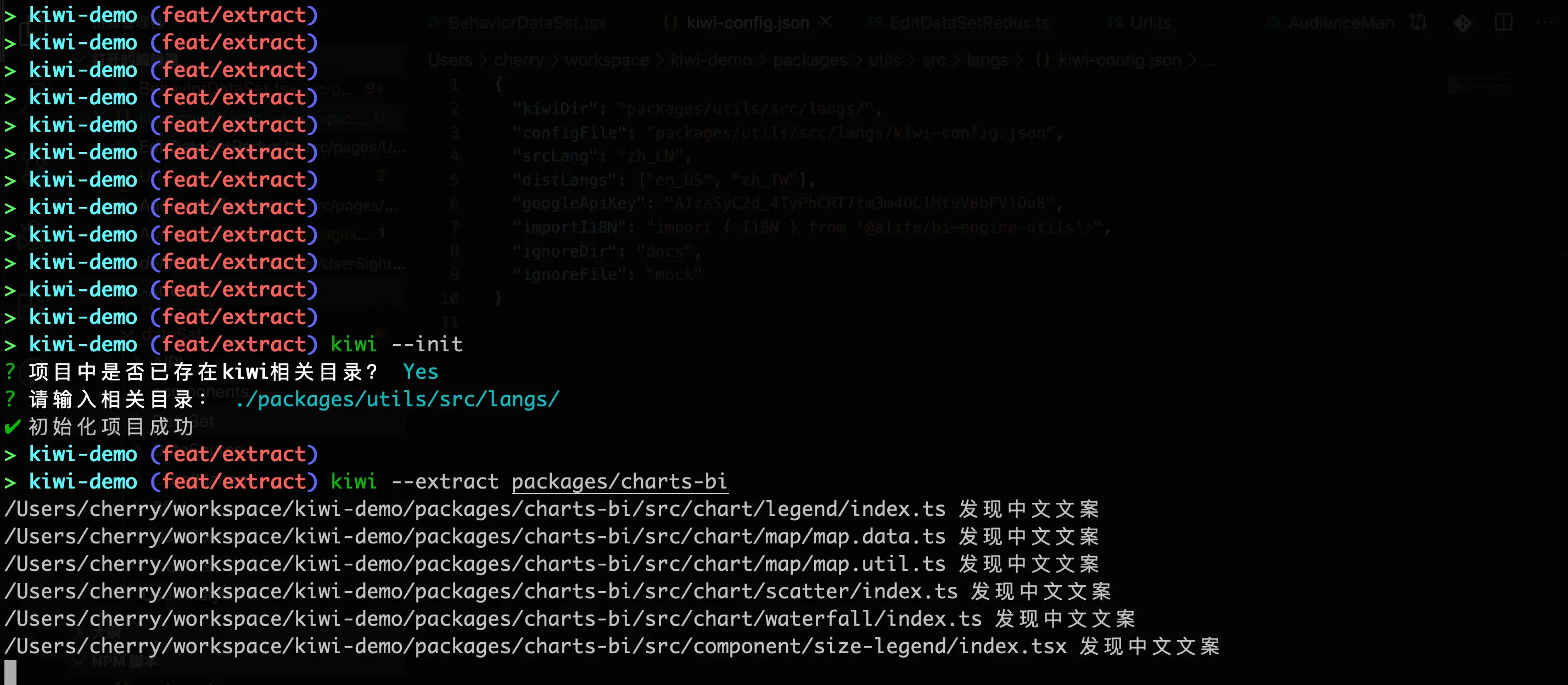
Task: Click the compare changes icon in editor toolbar
Action: (x=1418, y=23)
